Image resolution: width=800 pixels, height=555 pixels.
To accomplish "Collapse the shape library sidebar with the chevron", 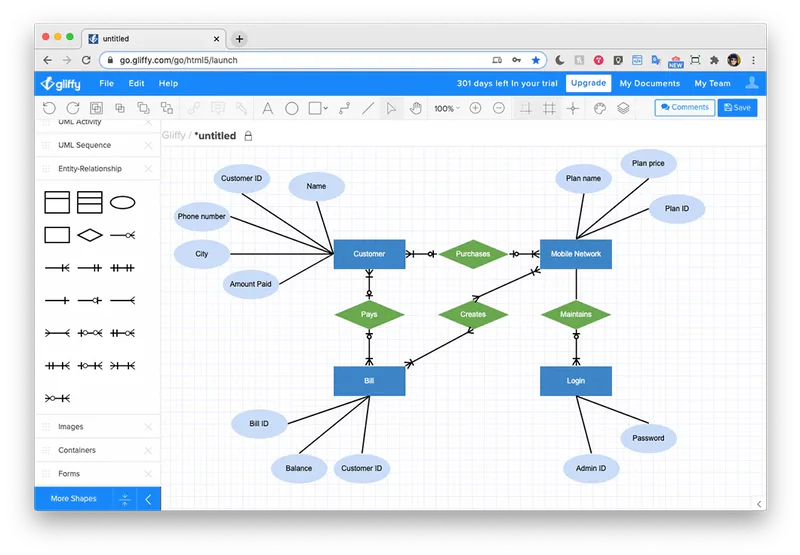I will [x=148, y=499].
